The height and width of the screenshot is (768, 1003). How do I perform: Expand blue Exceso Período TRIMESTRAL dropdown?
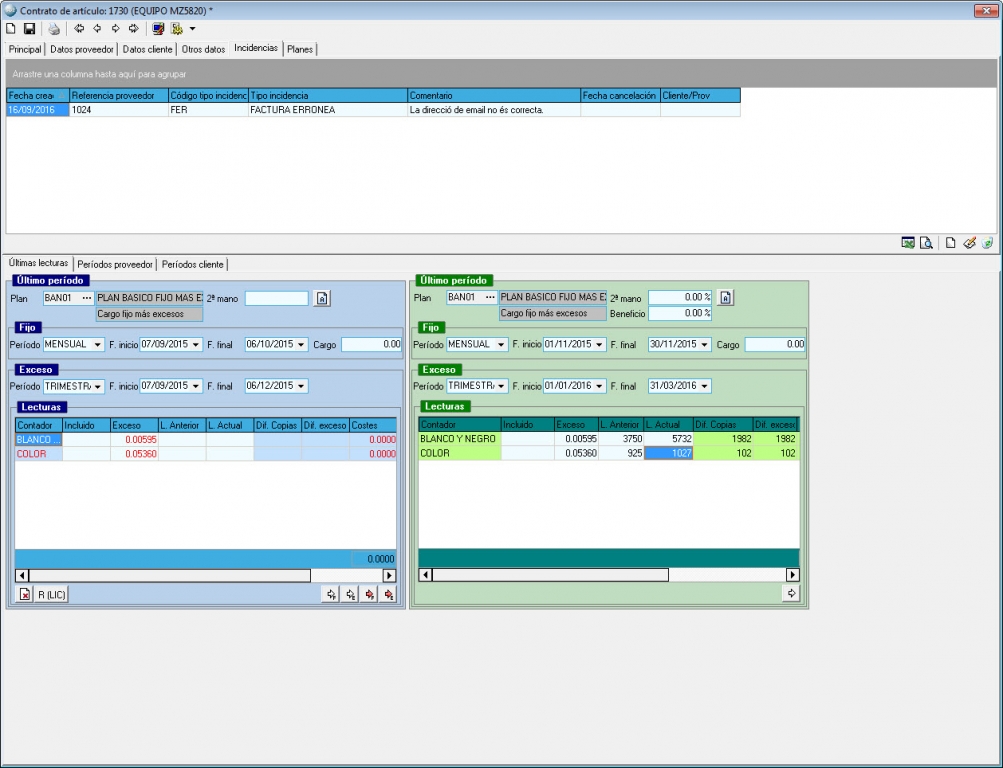click(98, 387)
